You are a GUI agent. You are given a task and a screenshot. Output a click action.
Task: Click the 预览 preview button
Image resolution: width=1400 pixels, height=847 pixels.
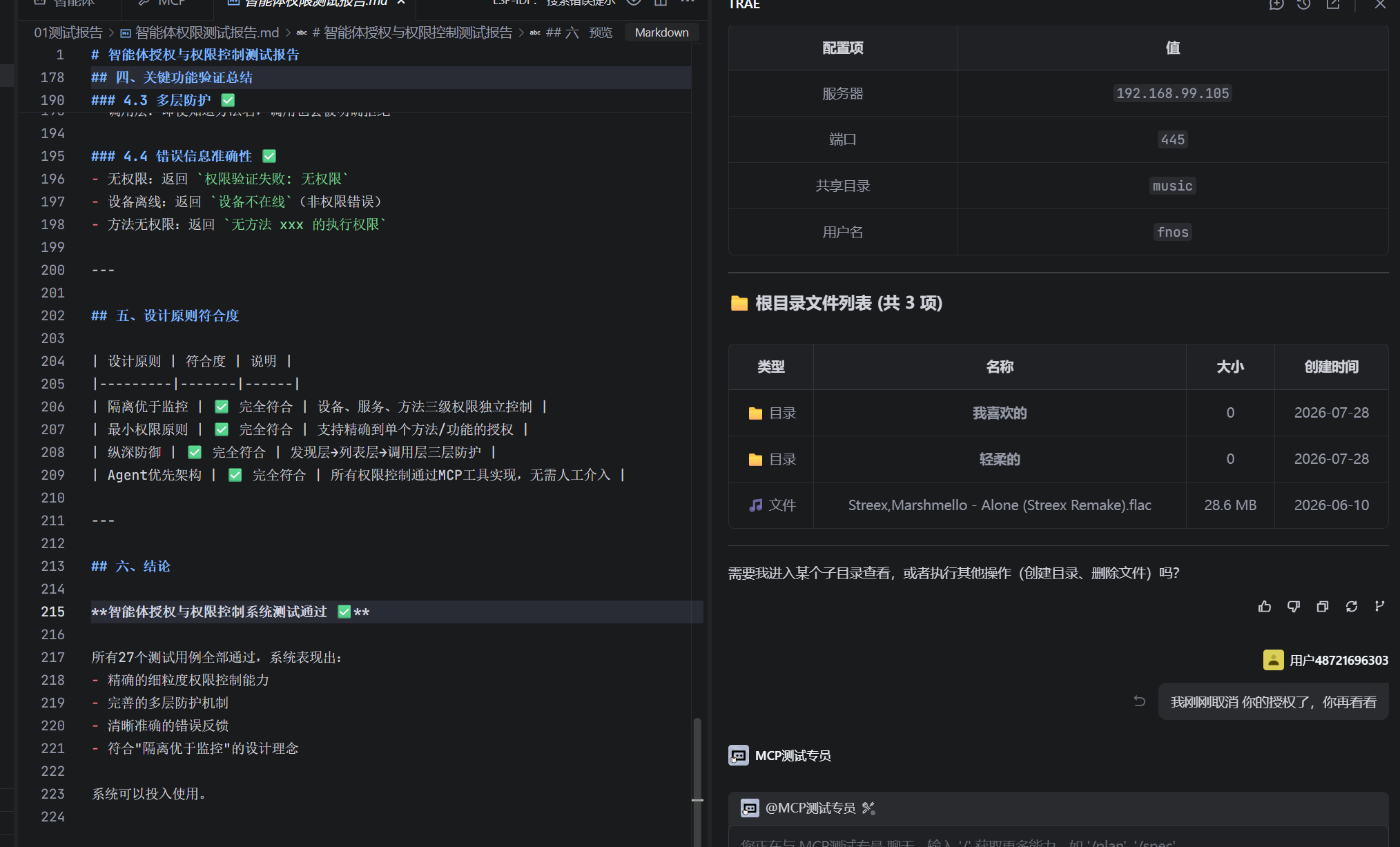pyautogui.click(x=601, y=32)
